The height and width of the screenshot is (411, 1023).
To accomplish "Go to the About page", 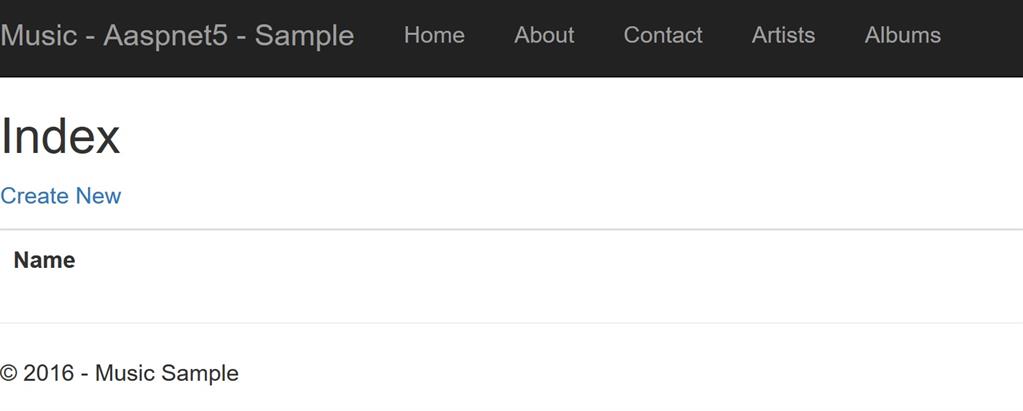I will click(544, 36).
